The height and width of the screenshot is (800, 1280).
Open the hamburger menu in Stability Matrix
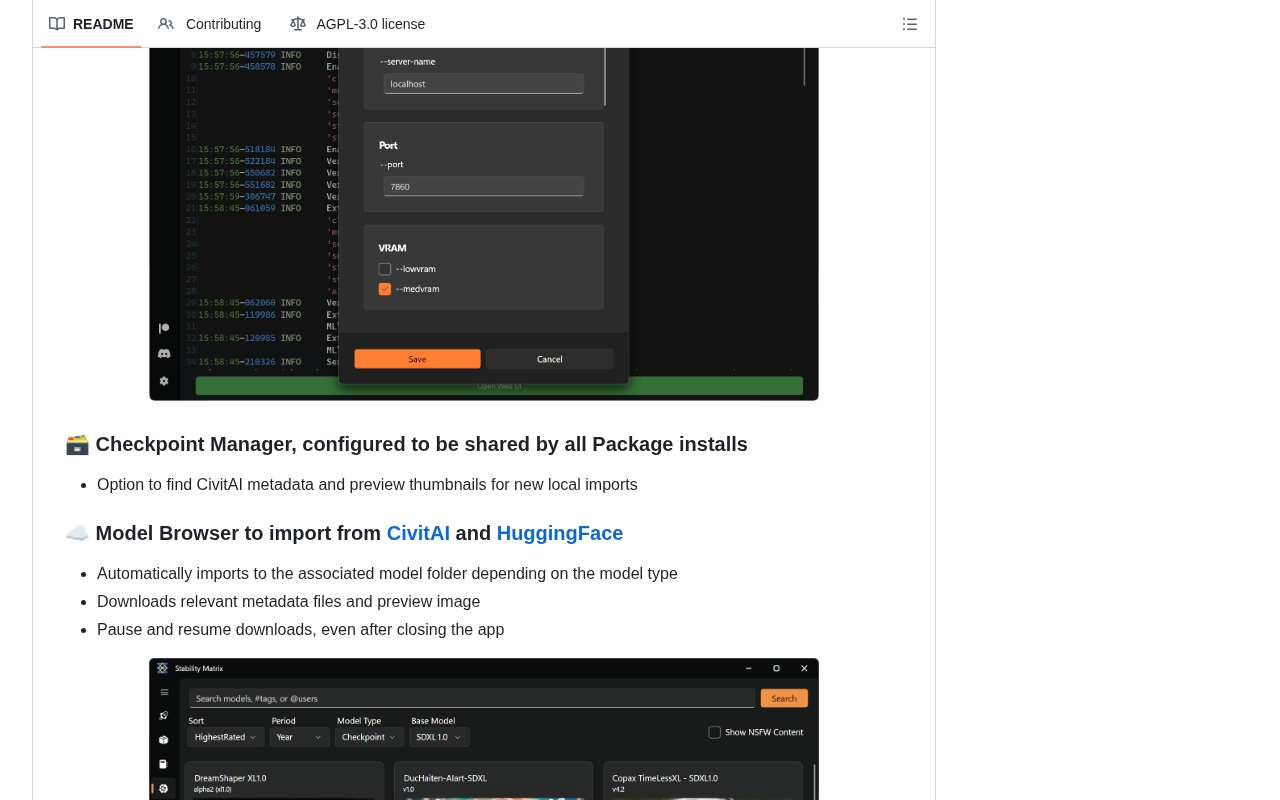(164, 692)
